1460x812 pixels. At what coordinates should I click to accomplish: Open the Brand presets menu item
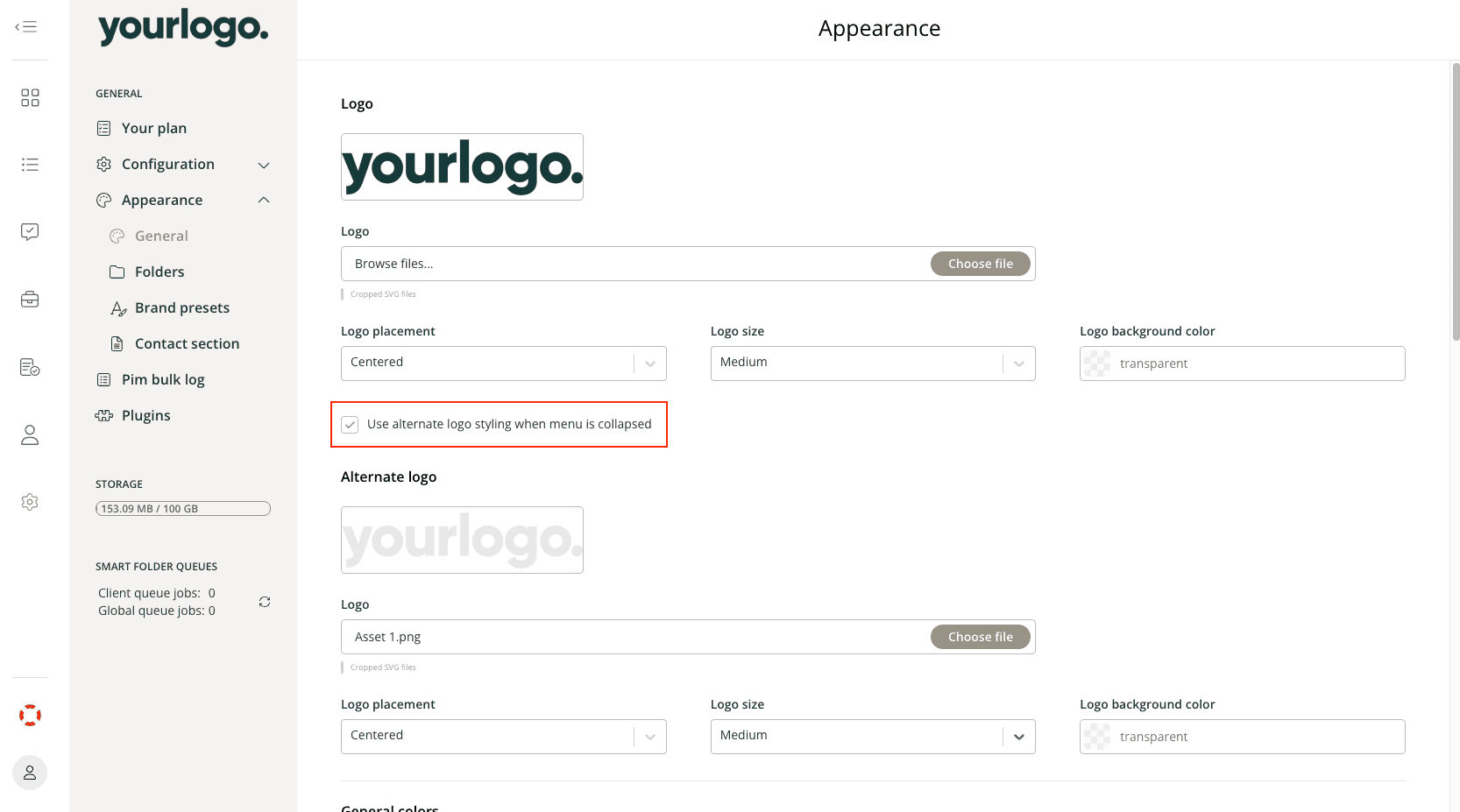(181, 308)
